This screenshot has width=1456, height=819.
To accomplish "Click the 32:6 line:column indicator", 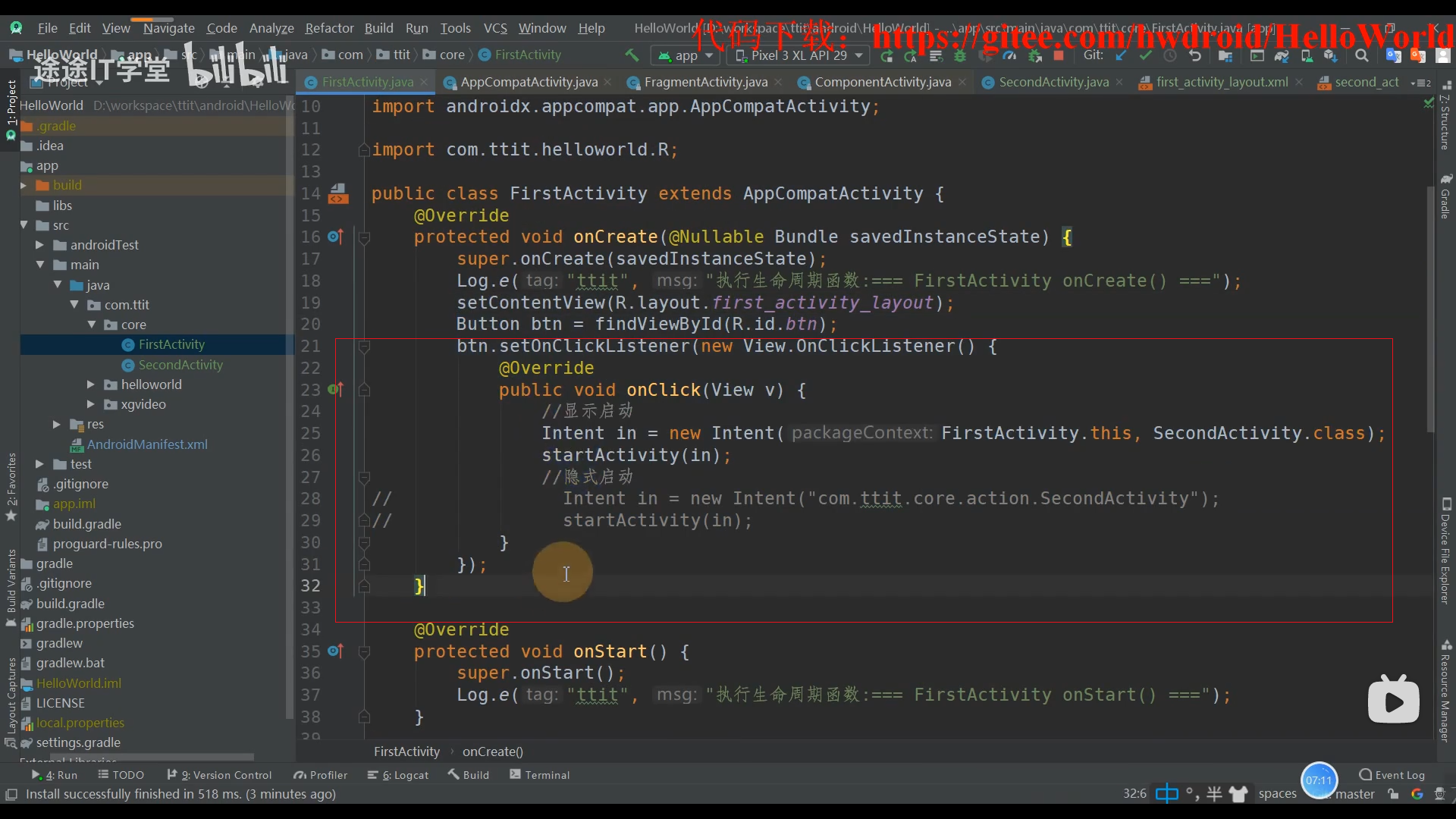I will coord(1134,794).
